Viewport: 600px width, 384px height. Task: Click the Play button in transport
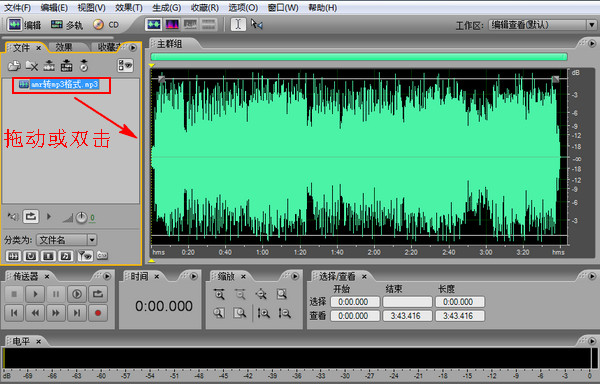(x=35, y=294)
